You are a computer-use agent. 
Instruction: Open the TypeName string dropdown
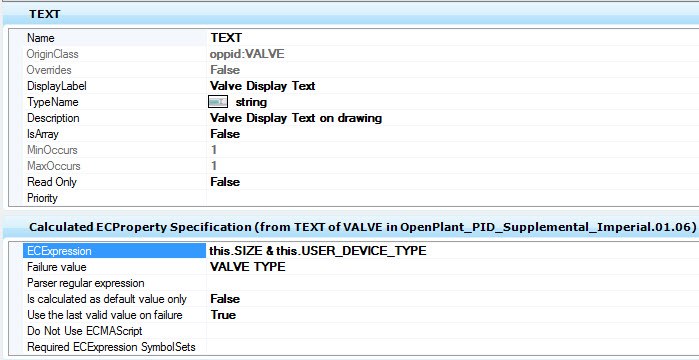(x=452, y=102)
